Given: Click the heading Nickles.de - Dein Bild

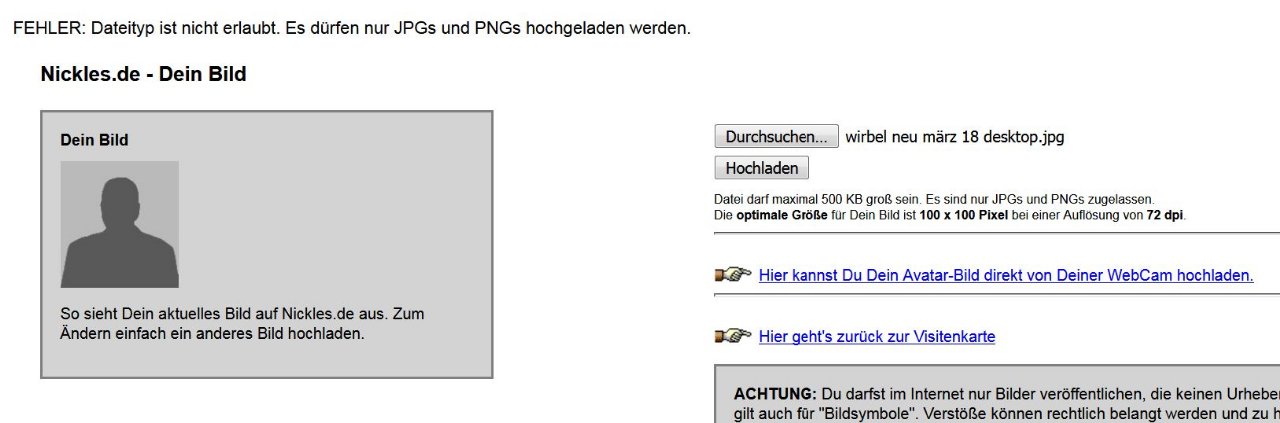Looking at the screenshot, I should (143, 74).
